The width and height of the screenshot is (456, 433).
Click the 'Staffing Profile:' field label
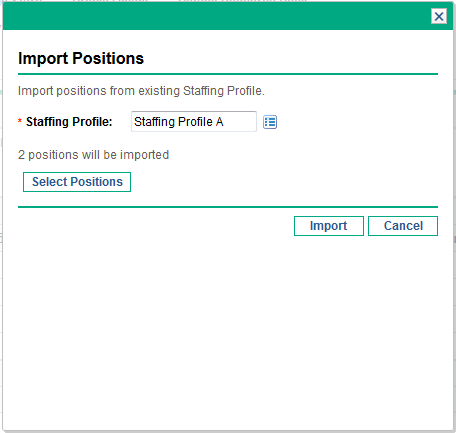tap(69, 122)
